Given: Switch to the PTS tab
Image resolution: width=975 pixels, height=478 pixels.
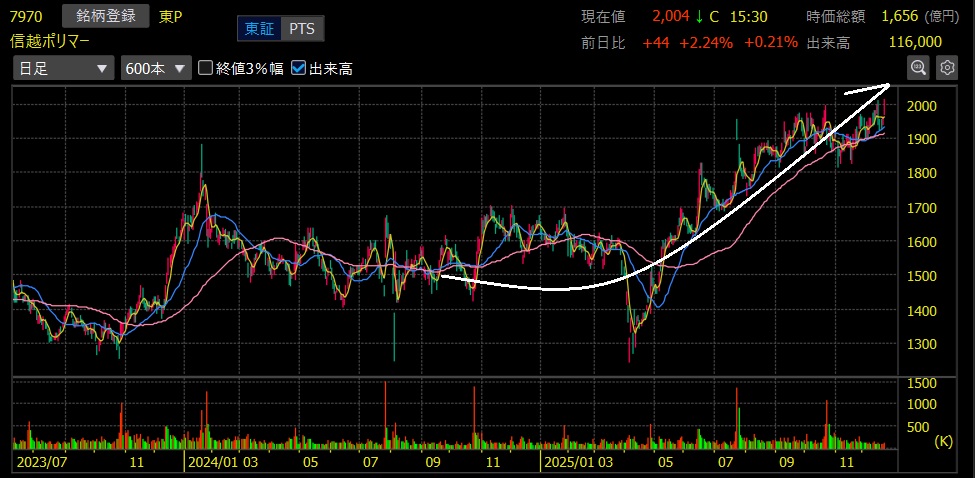Looking at the screenshot, I should click(x=301, y=29).
